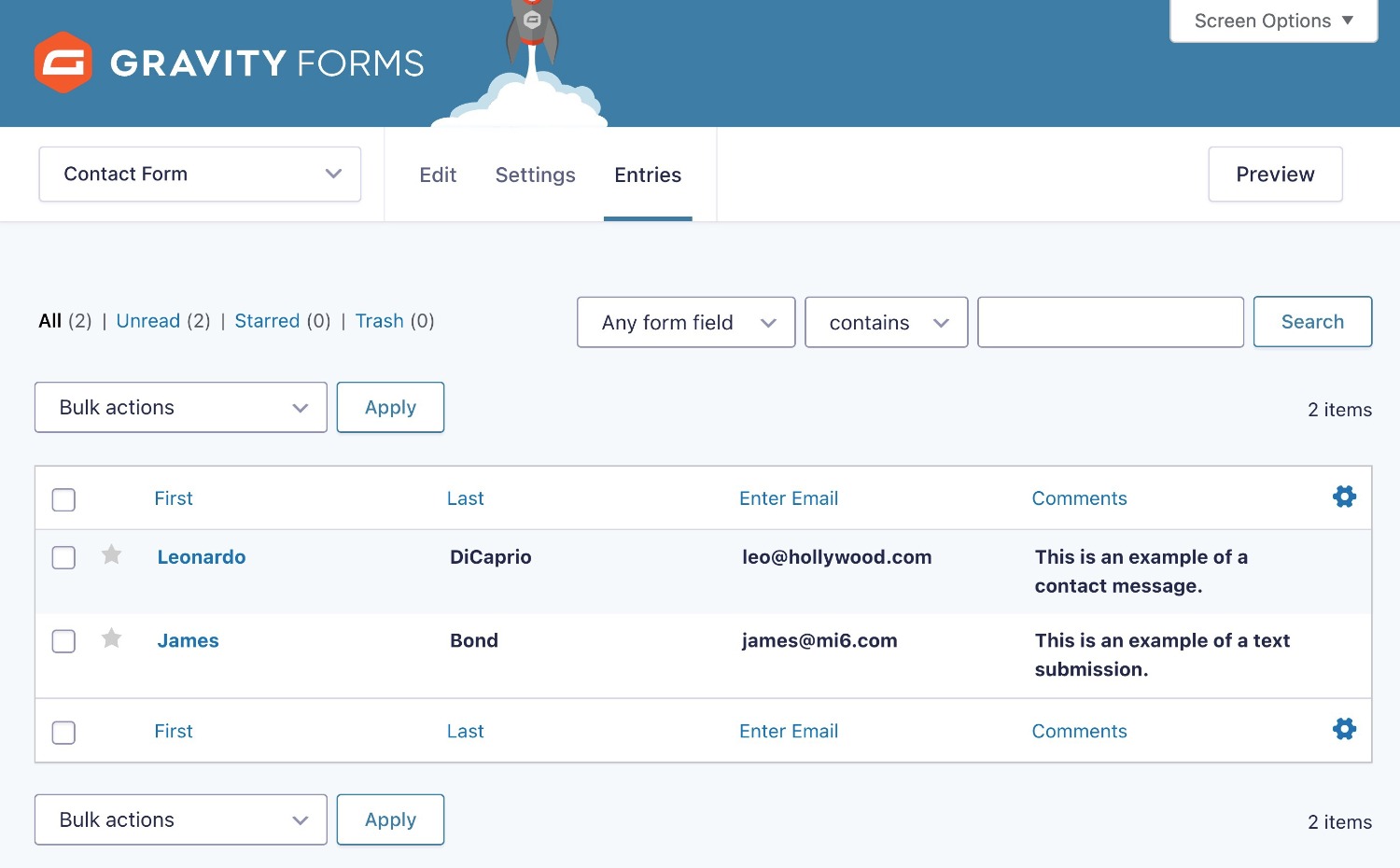Screen dimensions: 1400x868
Task: Sort by Enter Email column in header
Action: pos(789,498)
